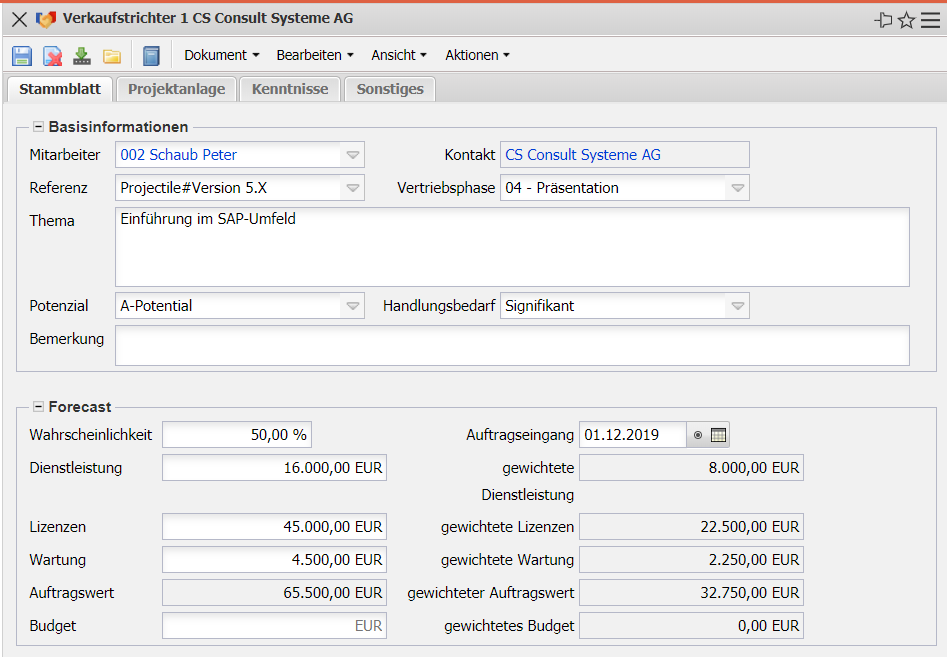Click the delete document icon with red X

click(52, 56)
